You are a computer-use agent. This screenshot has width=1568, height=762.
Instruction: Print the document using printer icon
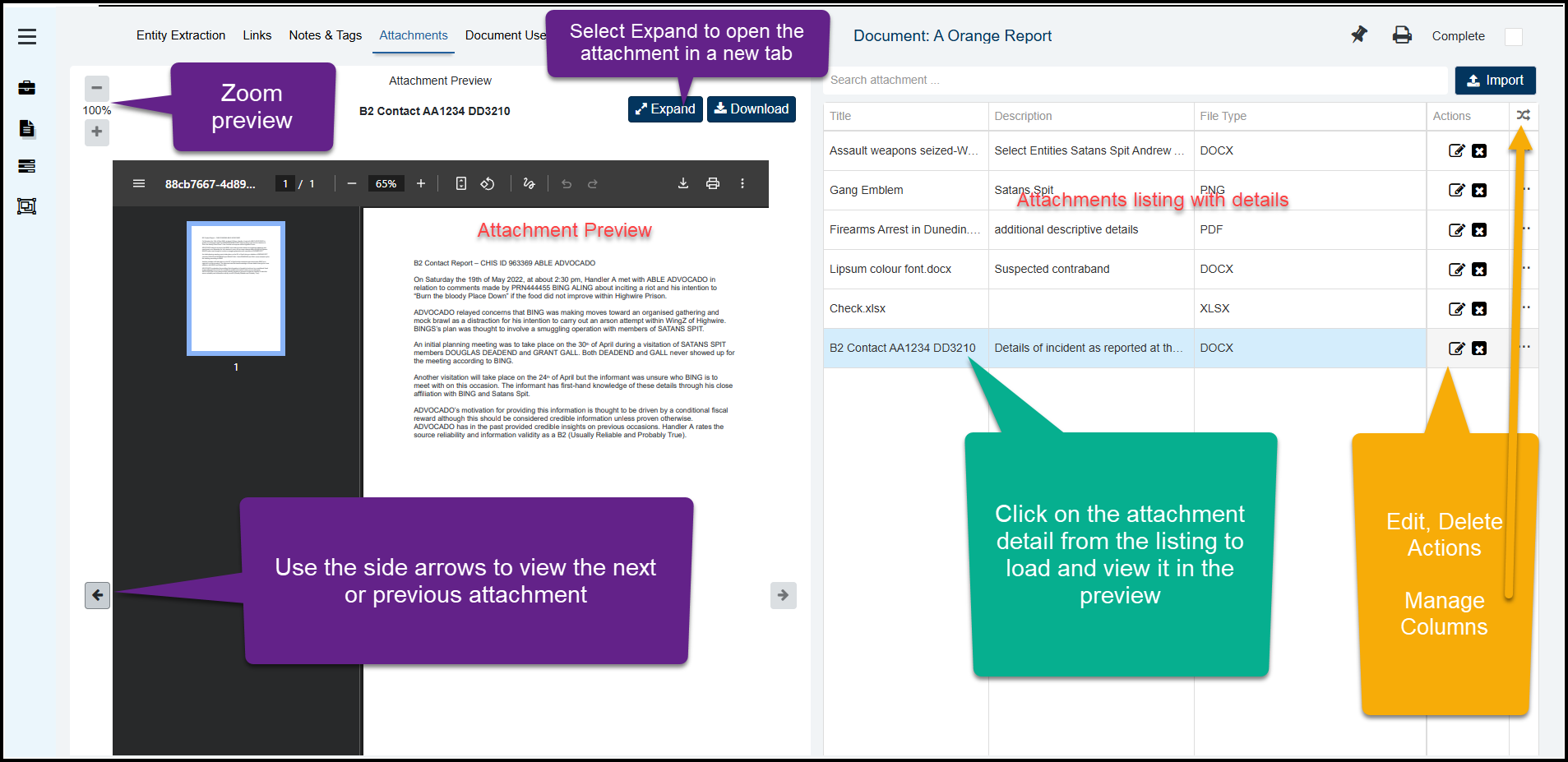pyautogui.click(x=1402, y=35)
